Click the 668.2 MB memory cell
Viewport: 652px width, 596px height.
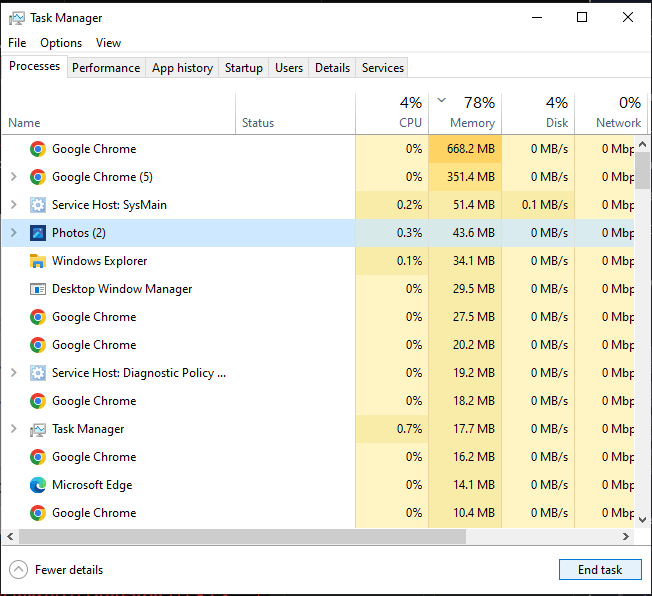[465, 149]
